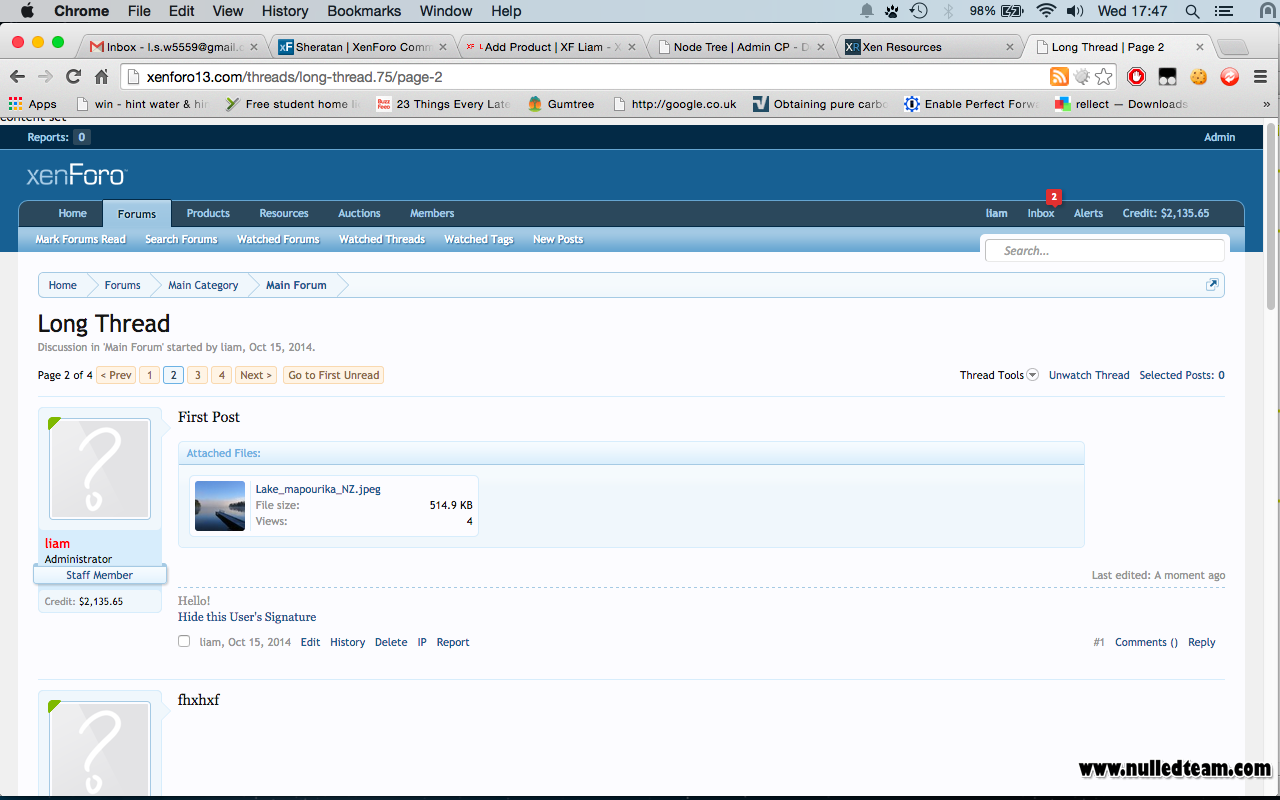Open the cookie extension icon

coord(1198,77)
